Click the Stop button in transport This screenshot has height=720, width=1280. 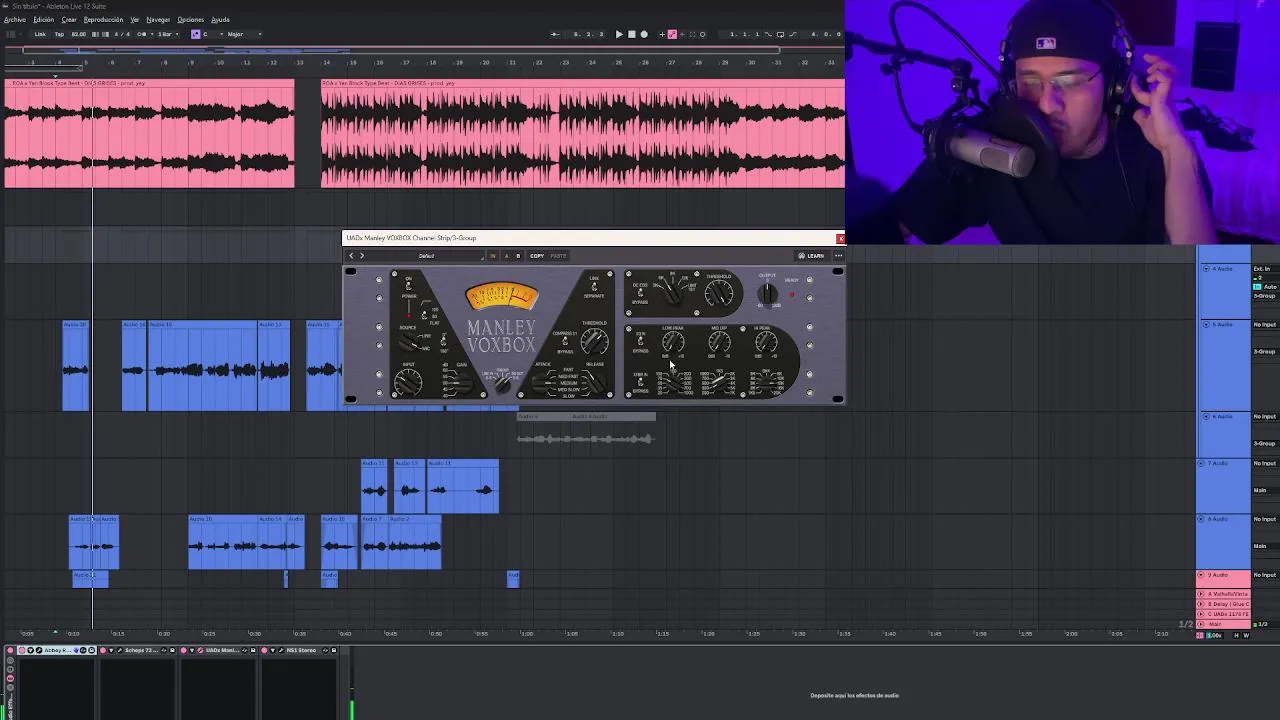[x=631, y=34]
